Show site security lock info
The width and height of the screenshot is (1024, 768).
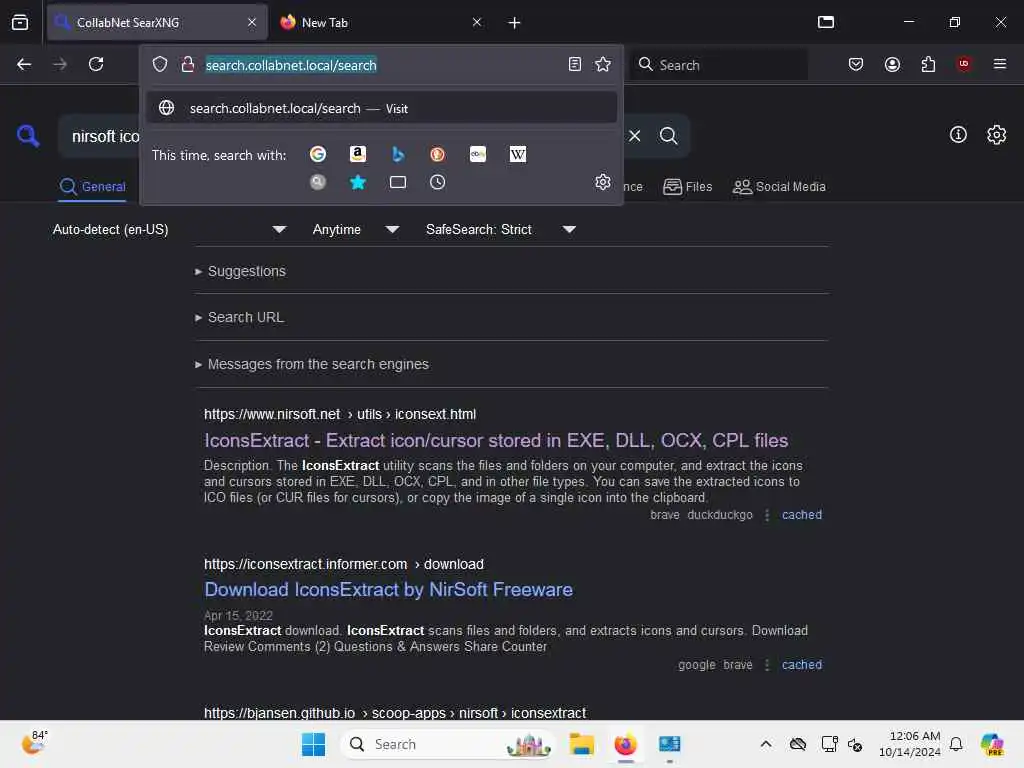point(187,64)
